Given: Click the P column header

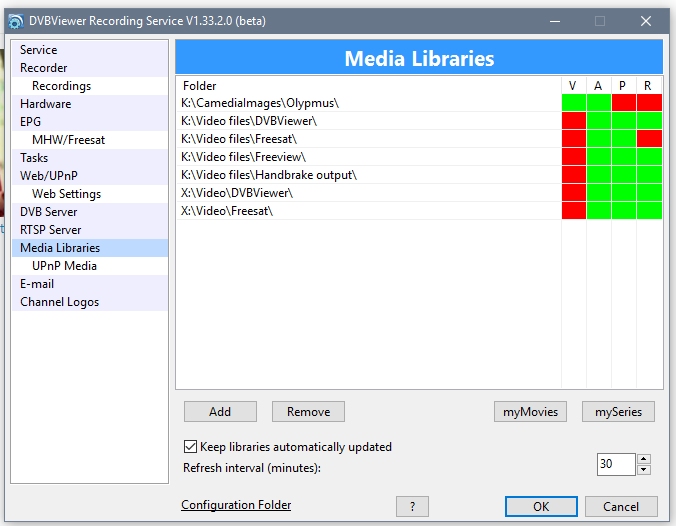Looking at the screenshot, I should [624, 86].
